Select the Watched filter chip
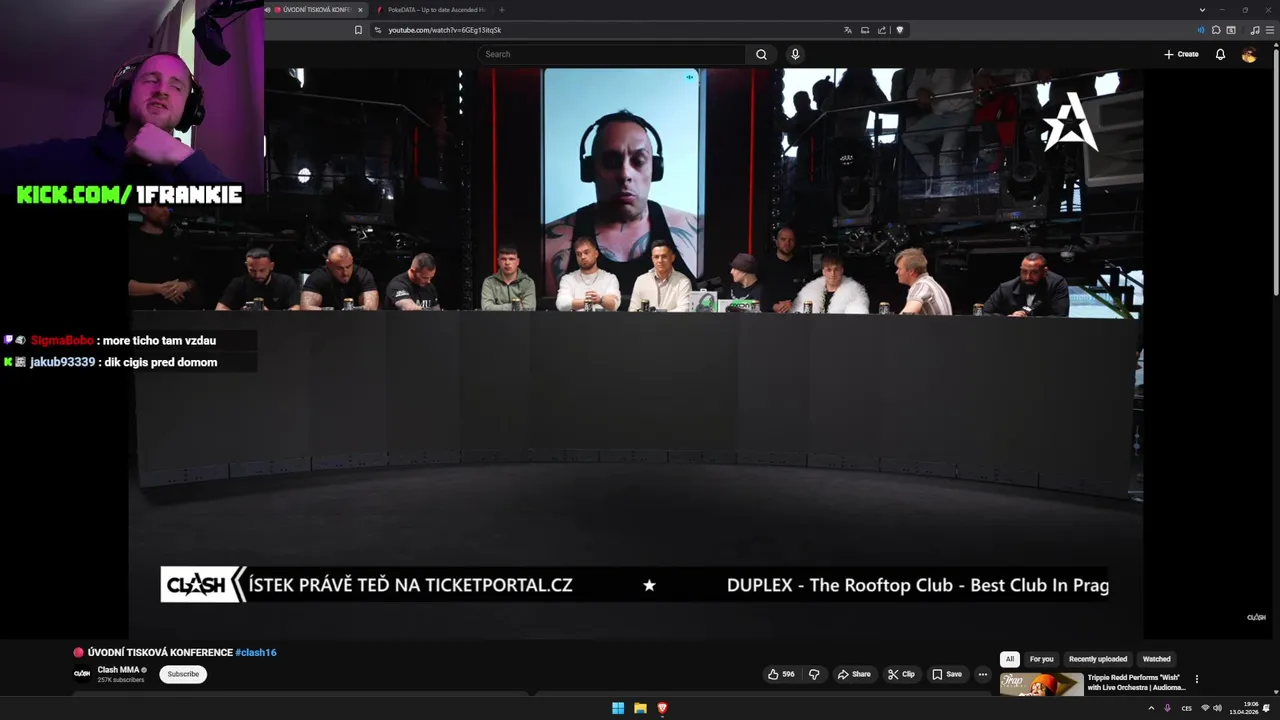The height and width of the screenshot is (720, 1280). coord(1156,659)
